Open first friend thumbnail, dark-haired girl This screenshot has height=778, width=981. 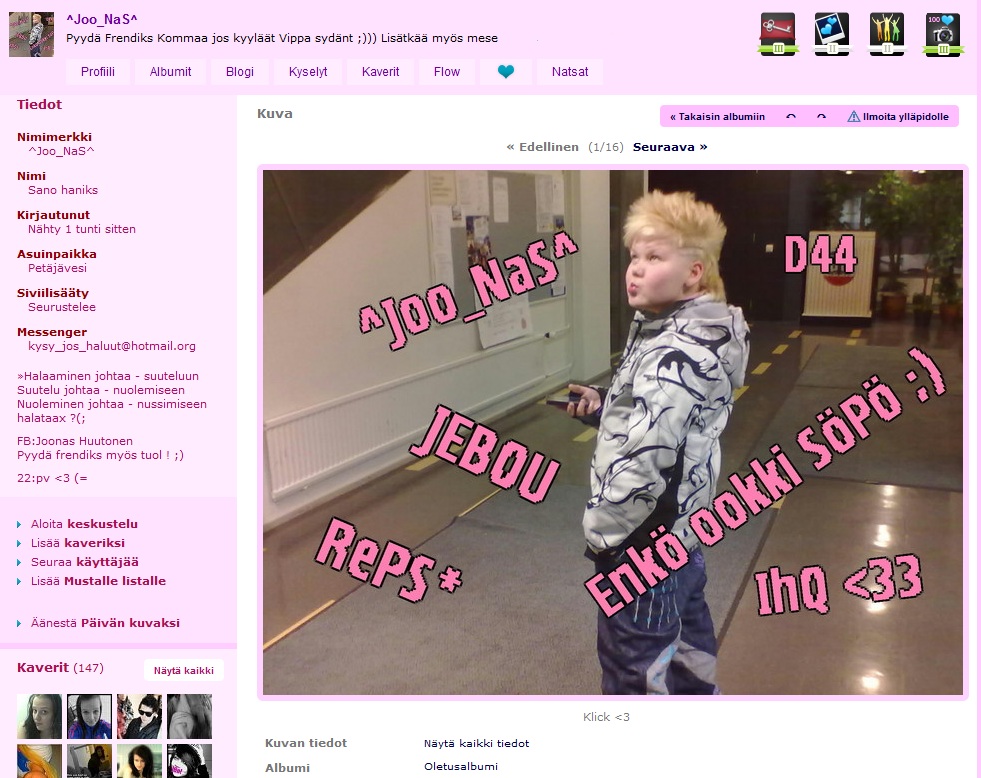tap(39, 716)
